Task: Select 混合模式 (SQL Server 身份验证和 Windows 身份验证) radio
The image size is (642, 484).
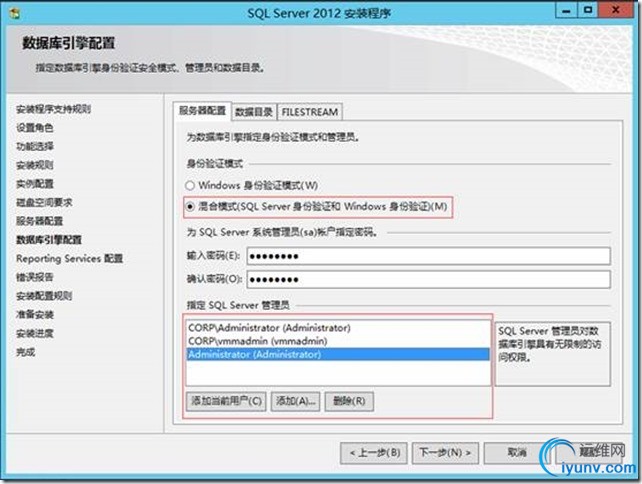Action: tap(190, 207)
